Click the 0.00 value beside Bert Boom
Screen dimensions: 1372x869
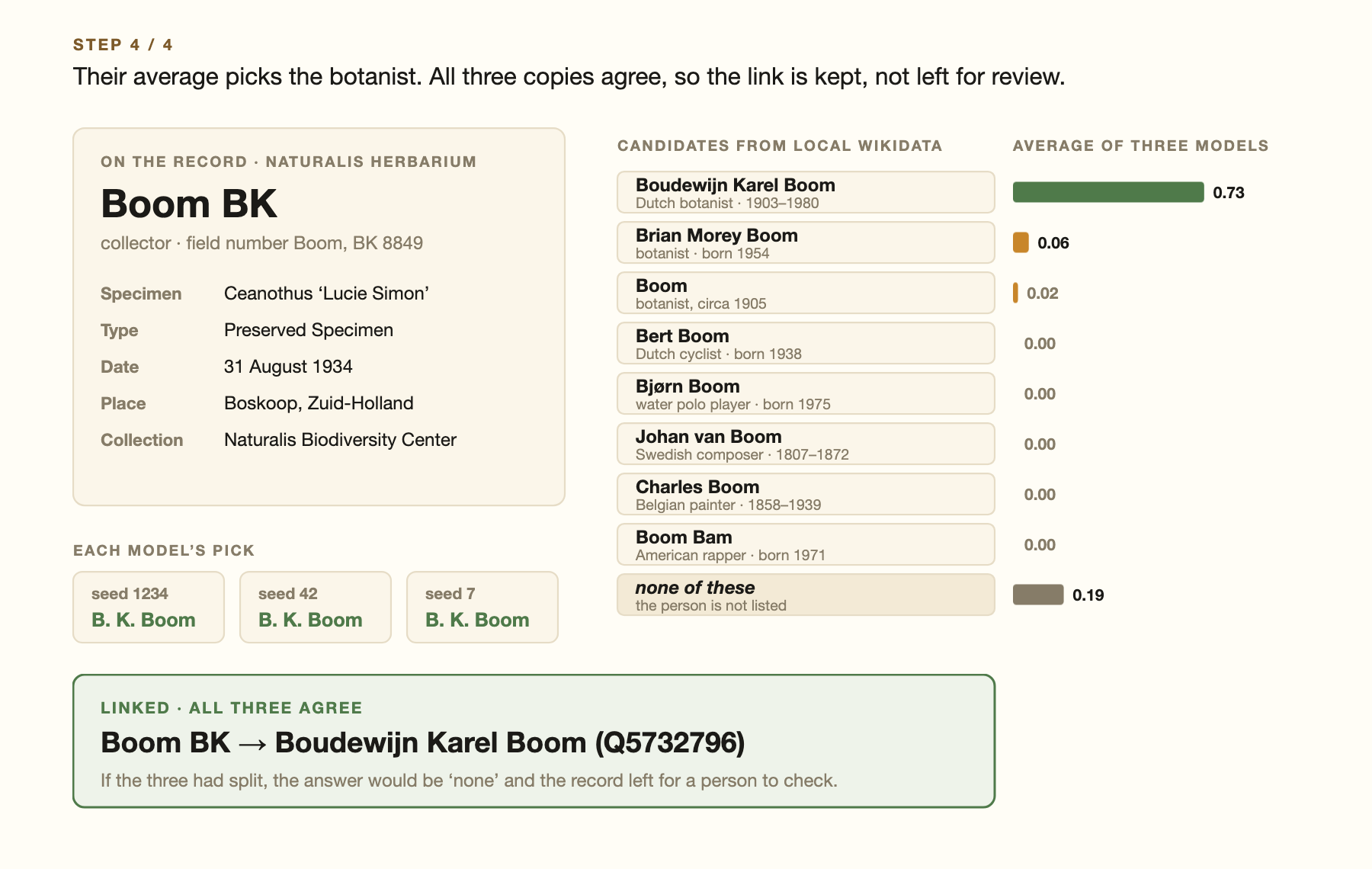coord(1040,344)
